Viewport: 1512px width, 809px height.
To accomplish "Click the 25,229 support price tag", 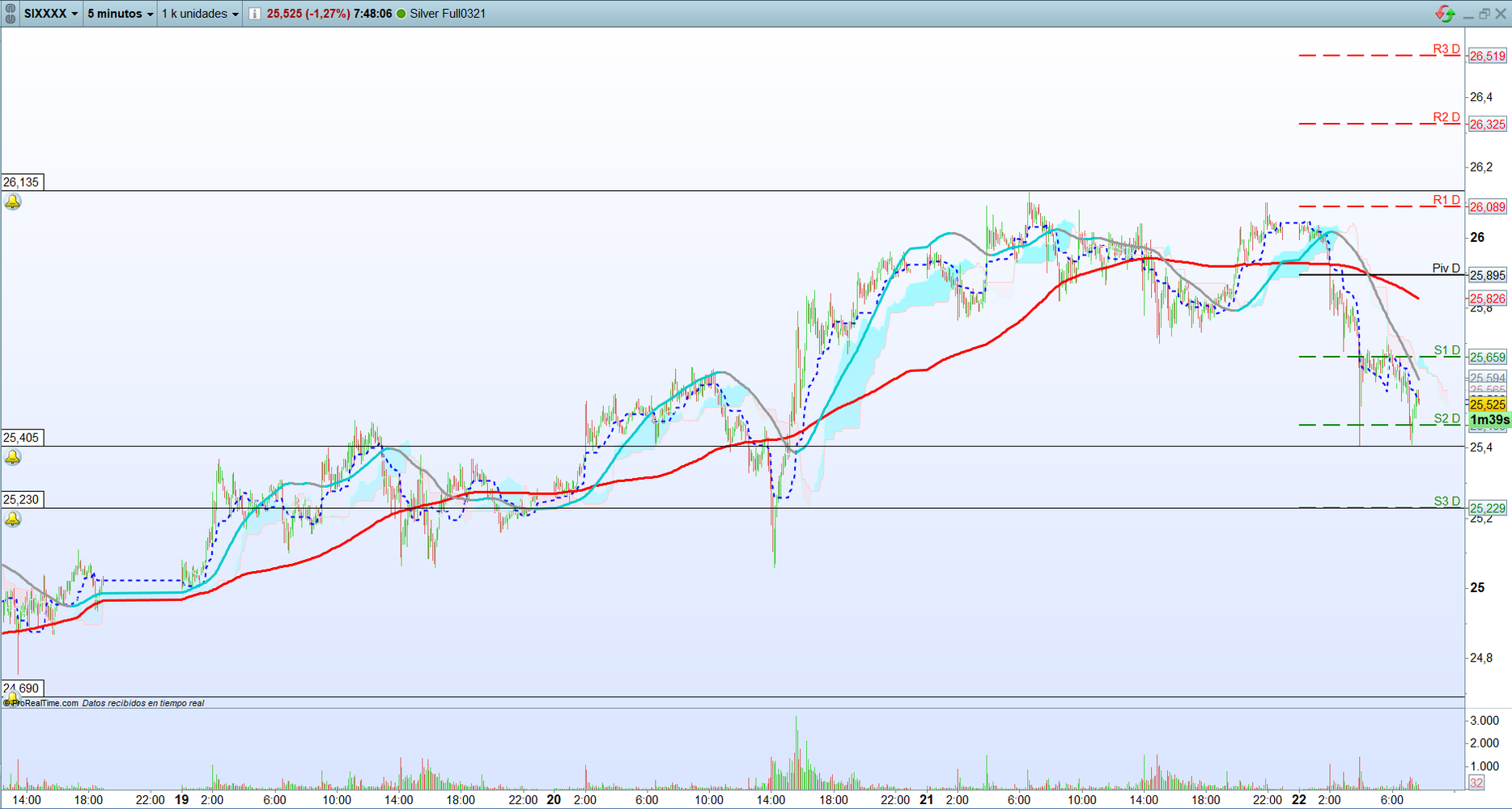I will (1488, 508).
